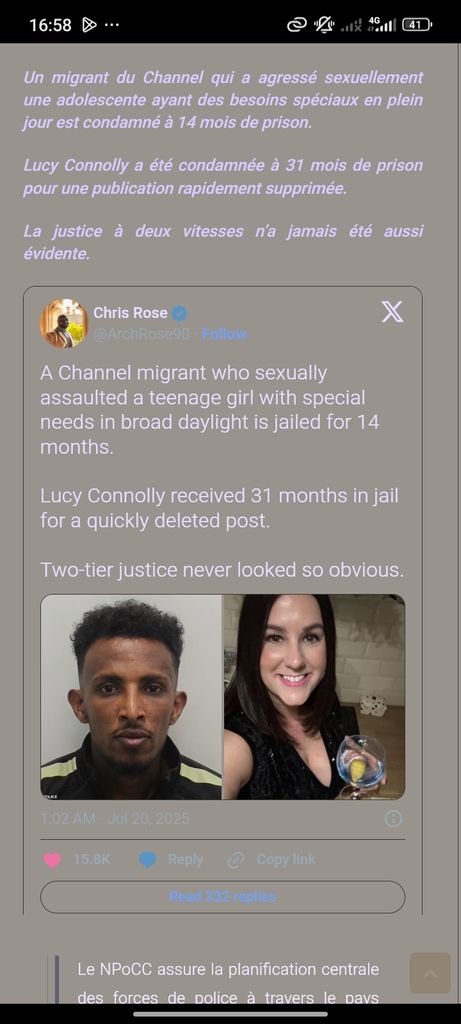Viewport: 461px width, 1024px height.
Task: Open Chris Rose's profile avatar
Action: click(x=63, y=323)
